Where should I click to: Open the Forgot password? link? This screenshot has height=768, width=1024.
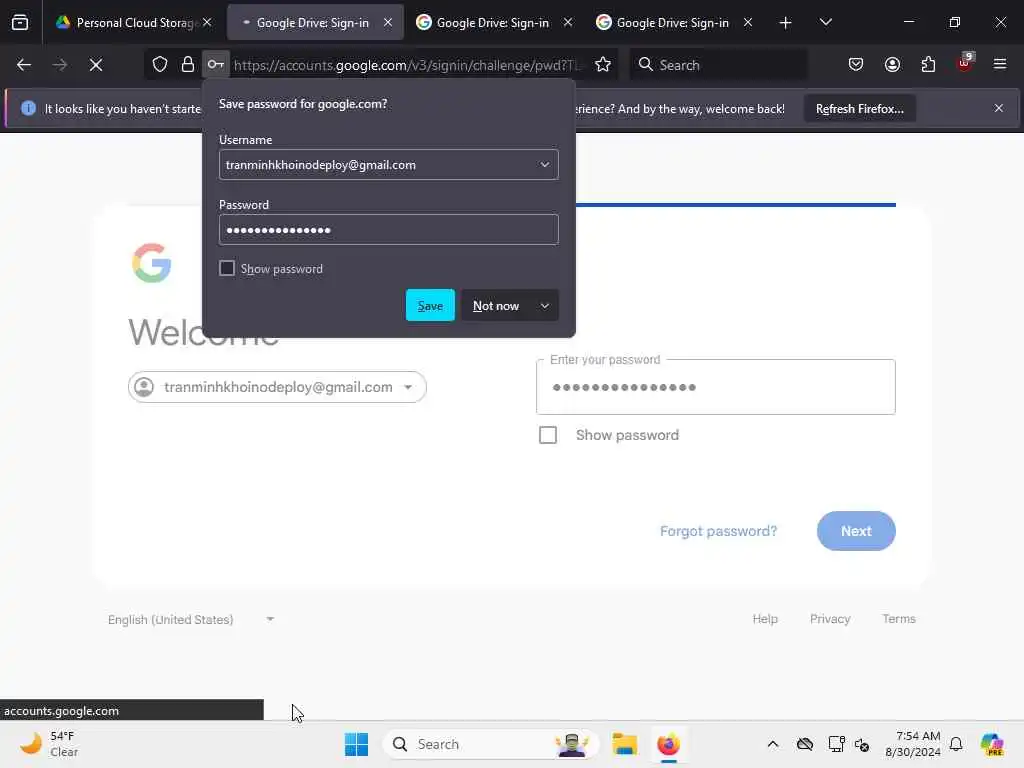point(718,531)
